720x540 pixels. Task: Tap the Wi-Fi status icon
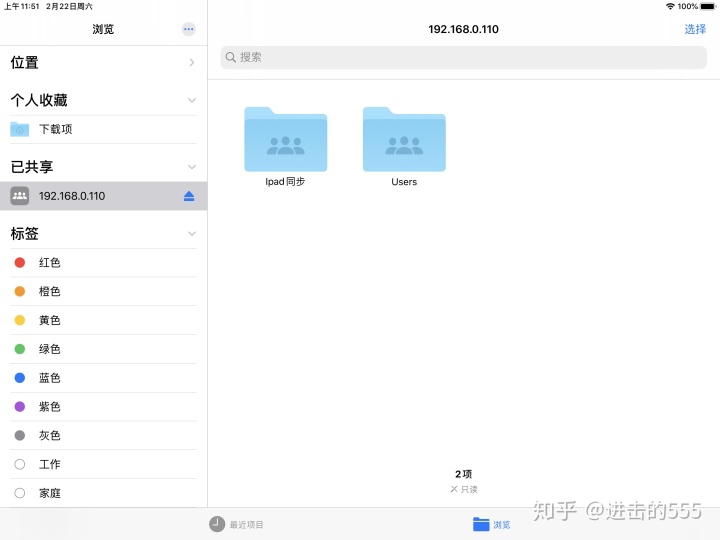[670, 6]
